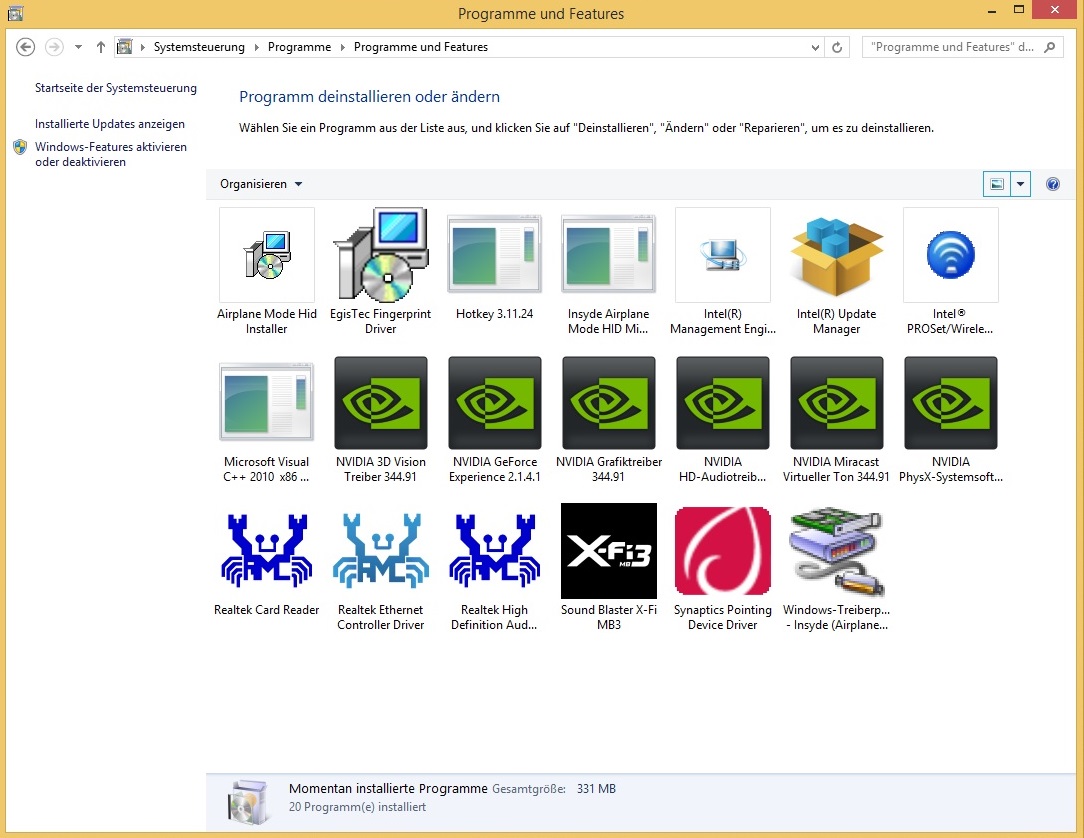1084x838 pixels.
Task: Expand the chevron after Programme breadcrumb
Action: coord(342,47)
